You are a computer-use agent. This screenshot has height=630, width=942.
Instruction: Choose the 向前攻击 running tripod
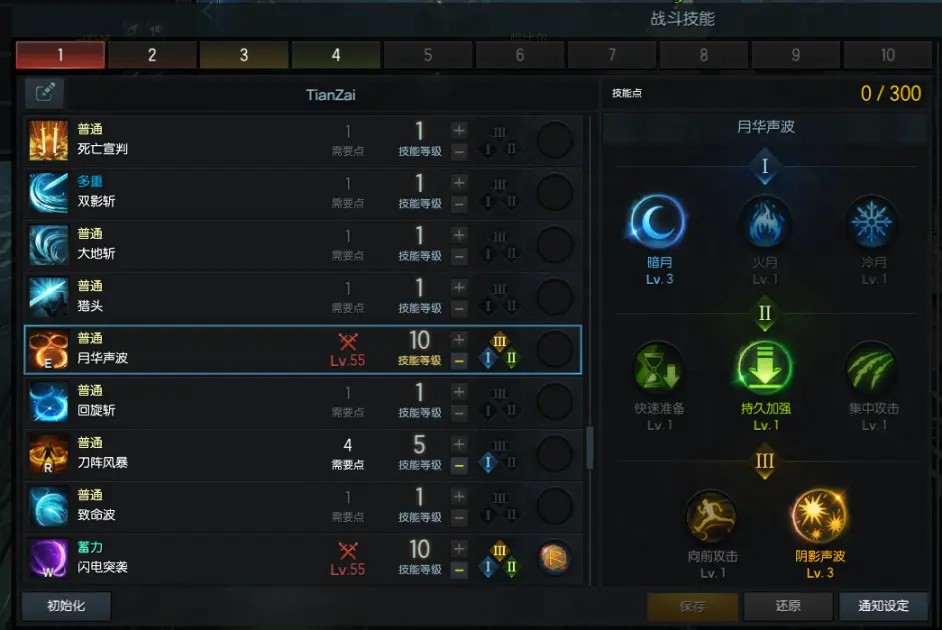(x=712, y=515)
